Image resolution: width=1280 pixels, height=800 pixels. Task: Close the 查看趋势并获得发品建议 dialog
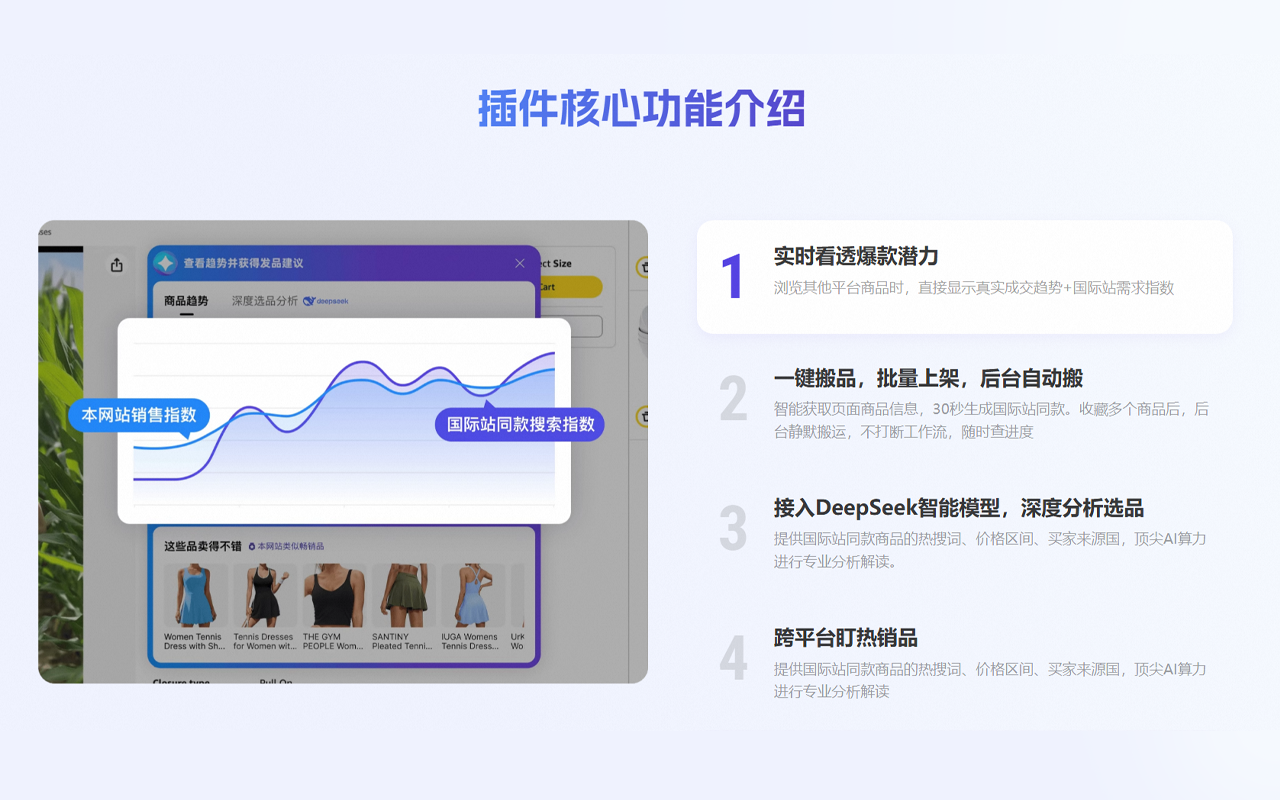point(519,263)
